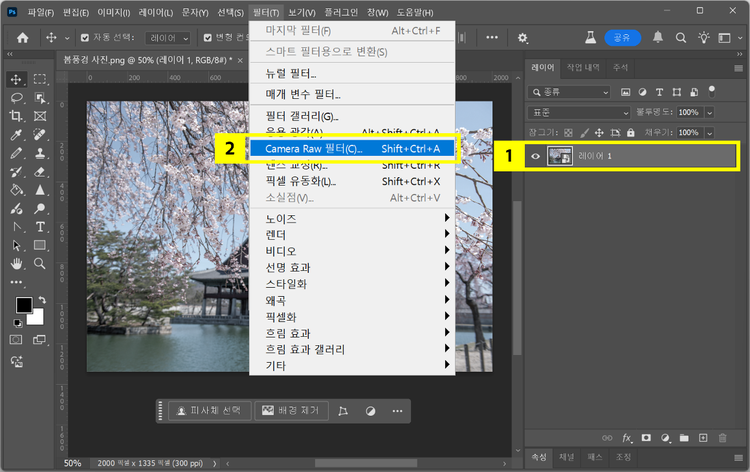
Task: Lock all layer attributes padlock
Action: click(630, 132)
